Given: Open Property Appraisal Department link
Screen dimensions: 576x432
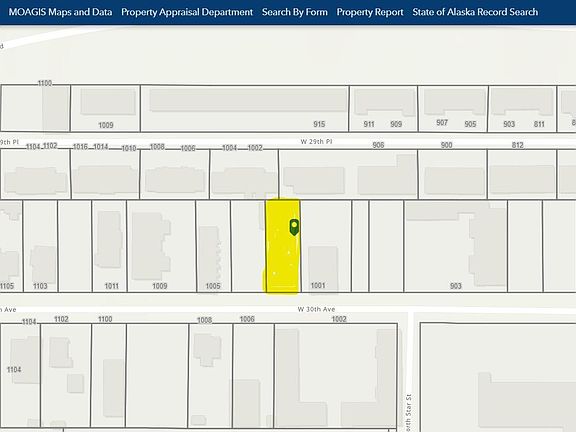Looking at the screenshot, I should (187, 12).
